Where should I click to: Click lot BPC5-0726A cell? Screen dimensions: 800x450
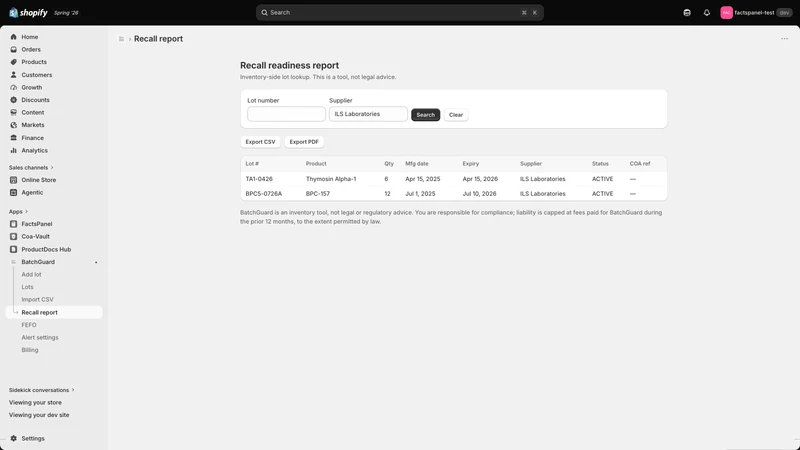pos(264,194)
